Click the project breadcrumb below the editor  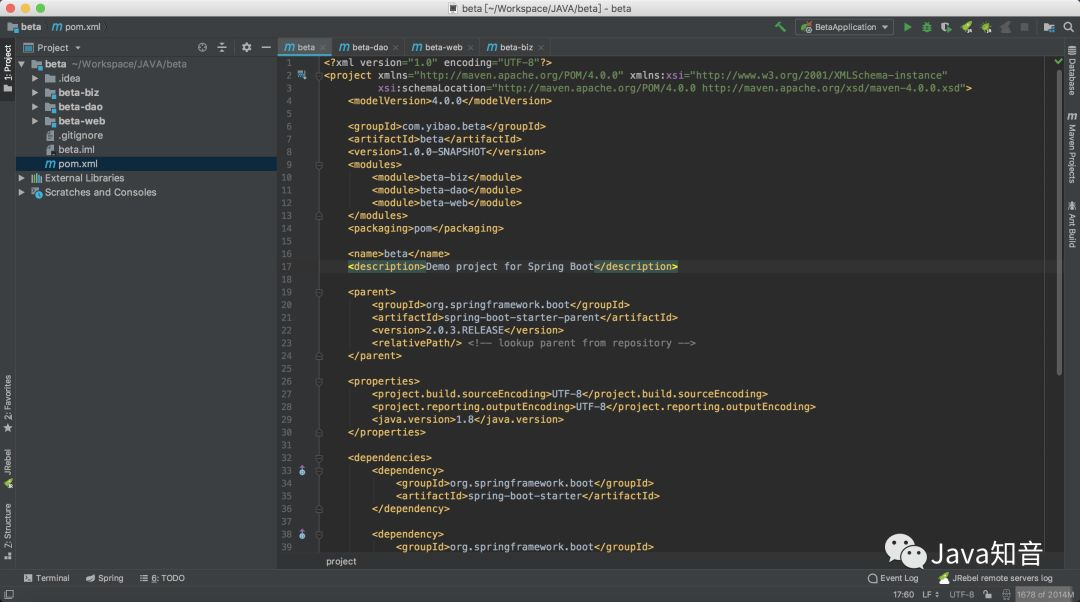click(x=341, y=561)
